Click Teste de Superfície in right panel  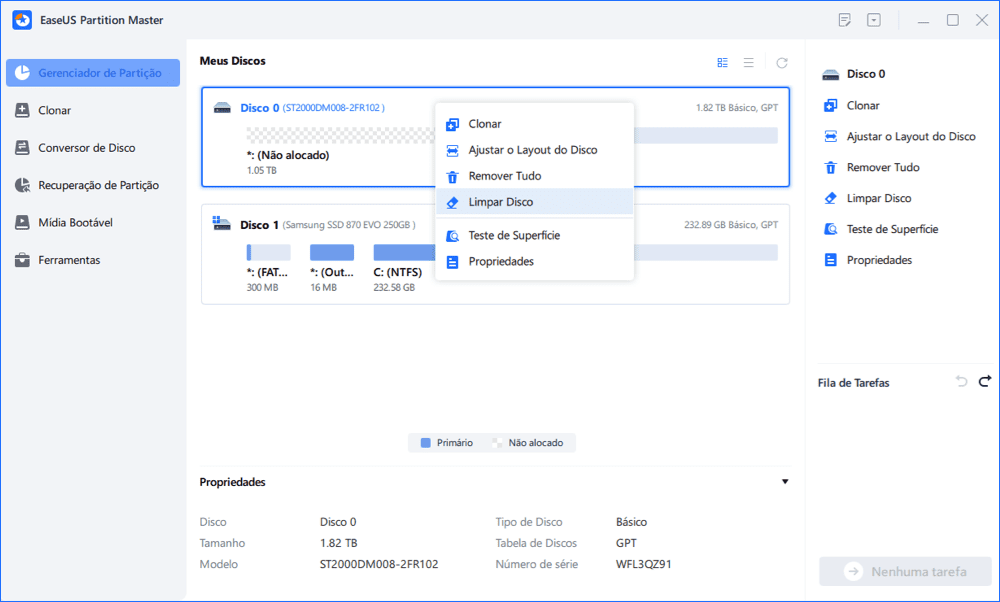click(x=892, y=229)
